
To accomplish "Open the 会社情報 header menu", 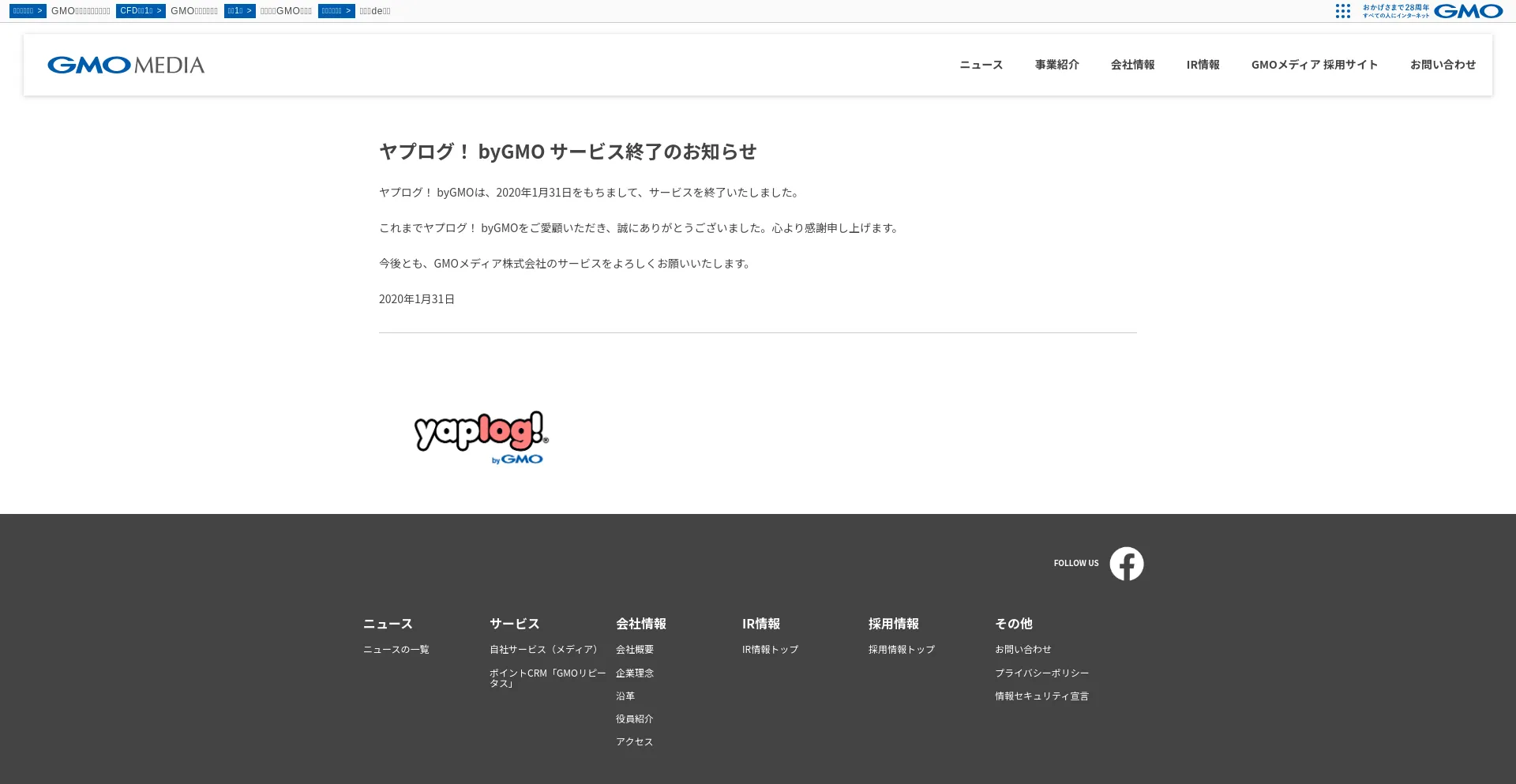I will coord(1133,65).
